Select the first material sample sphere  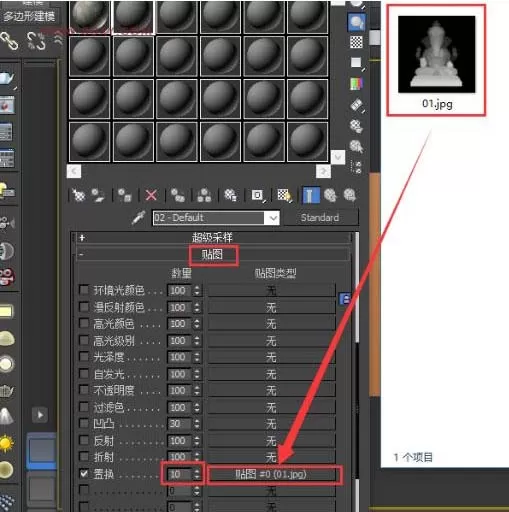click(x=89, y=15)
